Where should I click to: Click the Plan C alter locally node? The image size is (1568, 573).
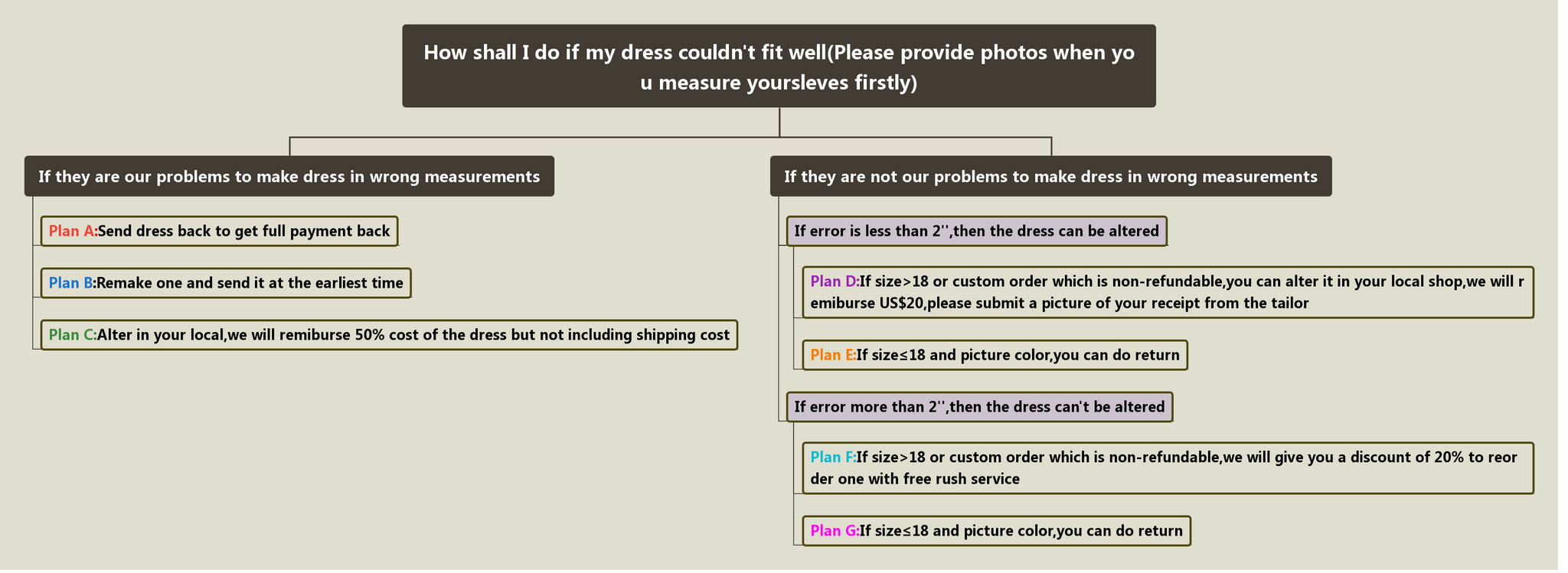[389, 335]
